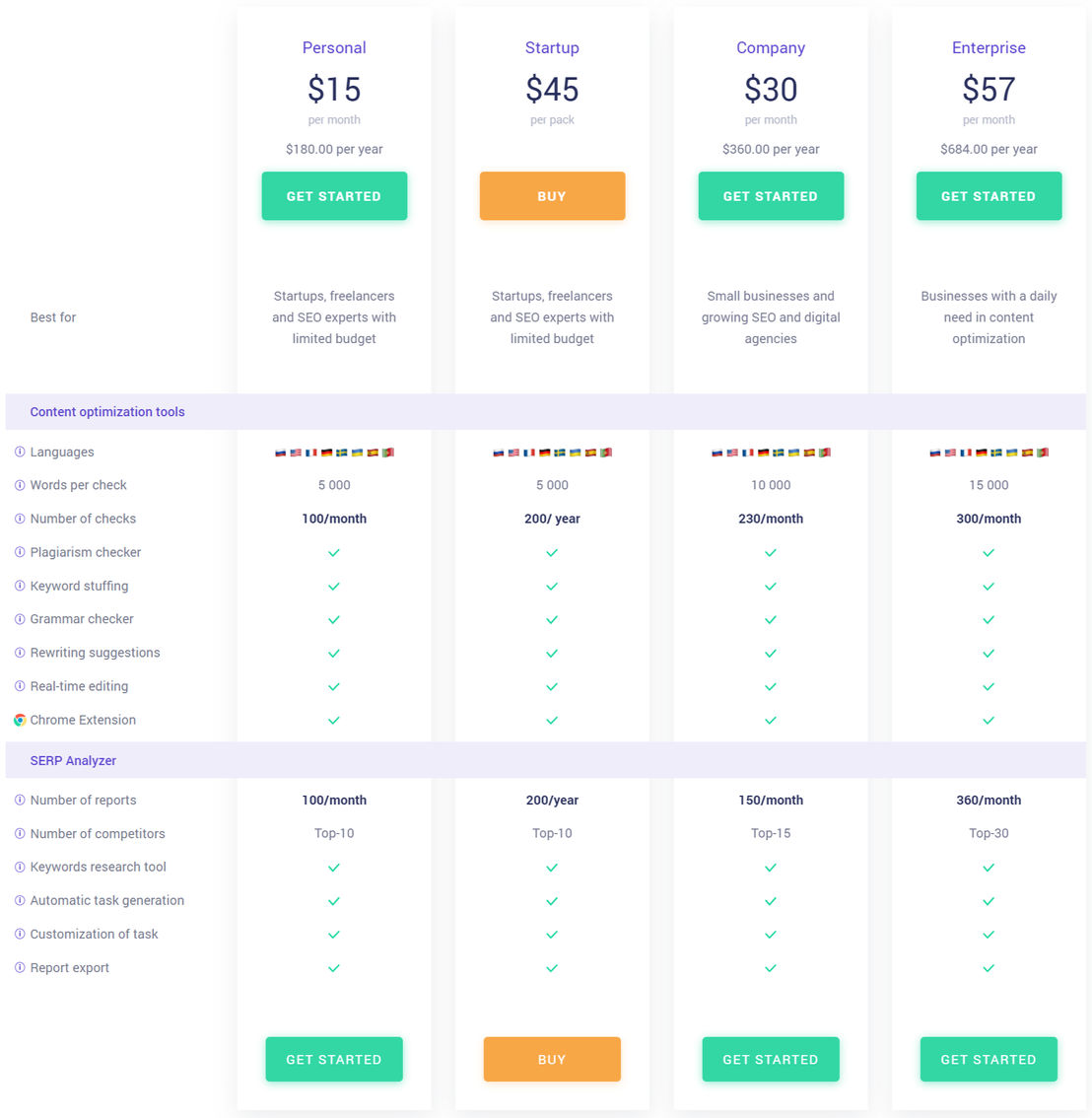Click the language flags in Company column
Screen dimensions: 1092x1118
[x=771, y=453]
